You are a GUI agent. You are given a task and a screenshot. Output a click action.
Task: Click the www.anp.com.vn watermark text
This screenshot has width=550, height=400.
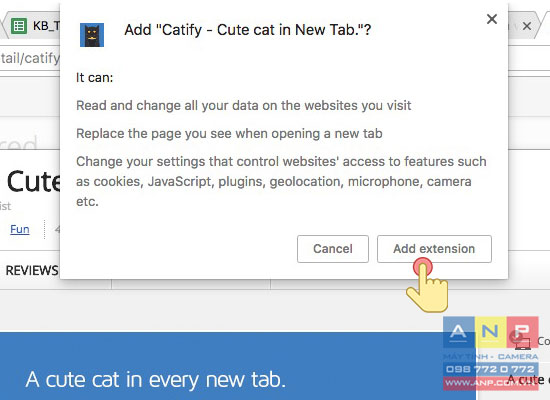tap(490, 383)
